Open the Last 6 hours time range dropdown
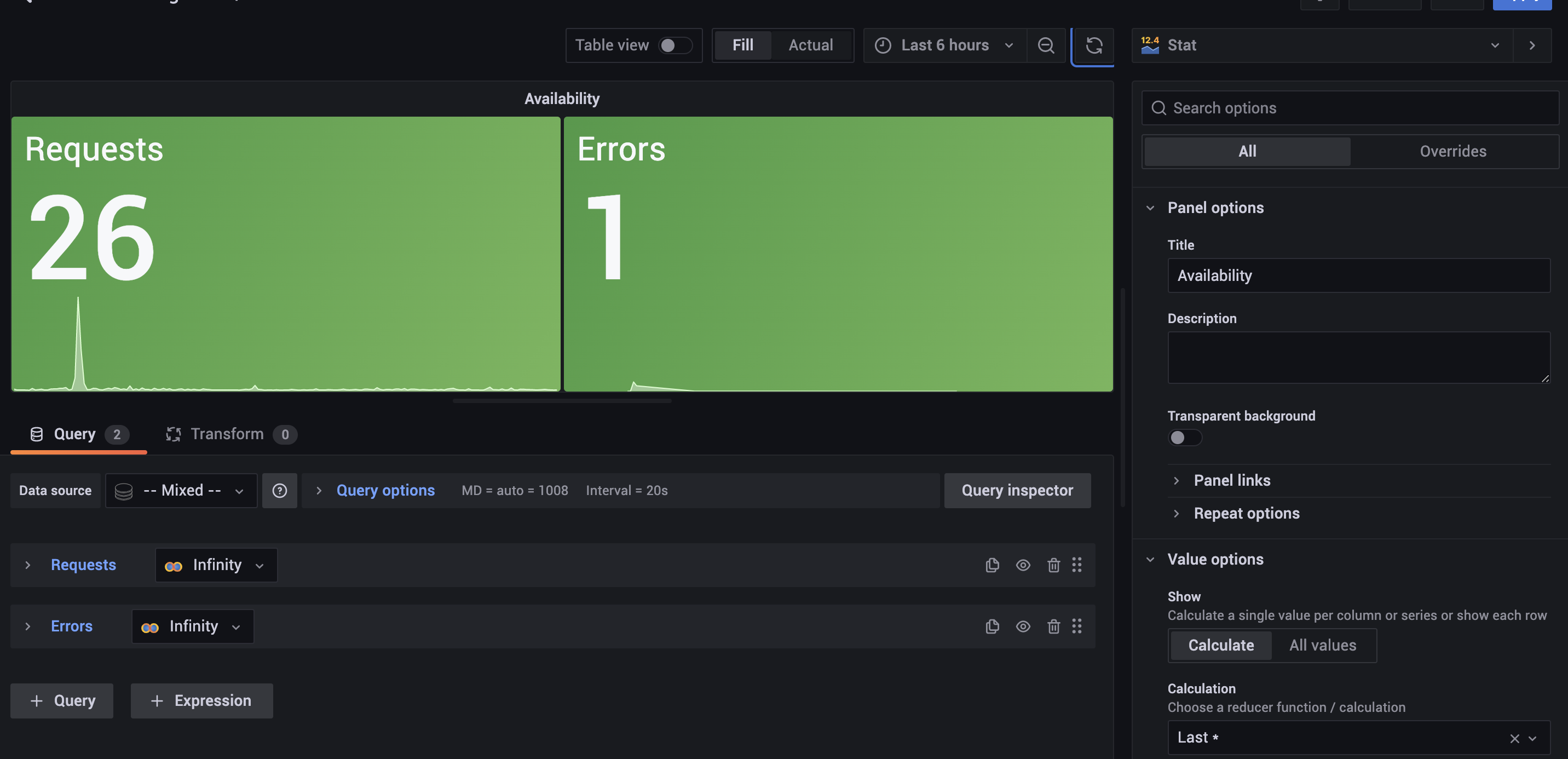Screen dimensions: 1568x759 tap(944, 45)
